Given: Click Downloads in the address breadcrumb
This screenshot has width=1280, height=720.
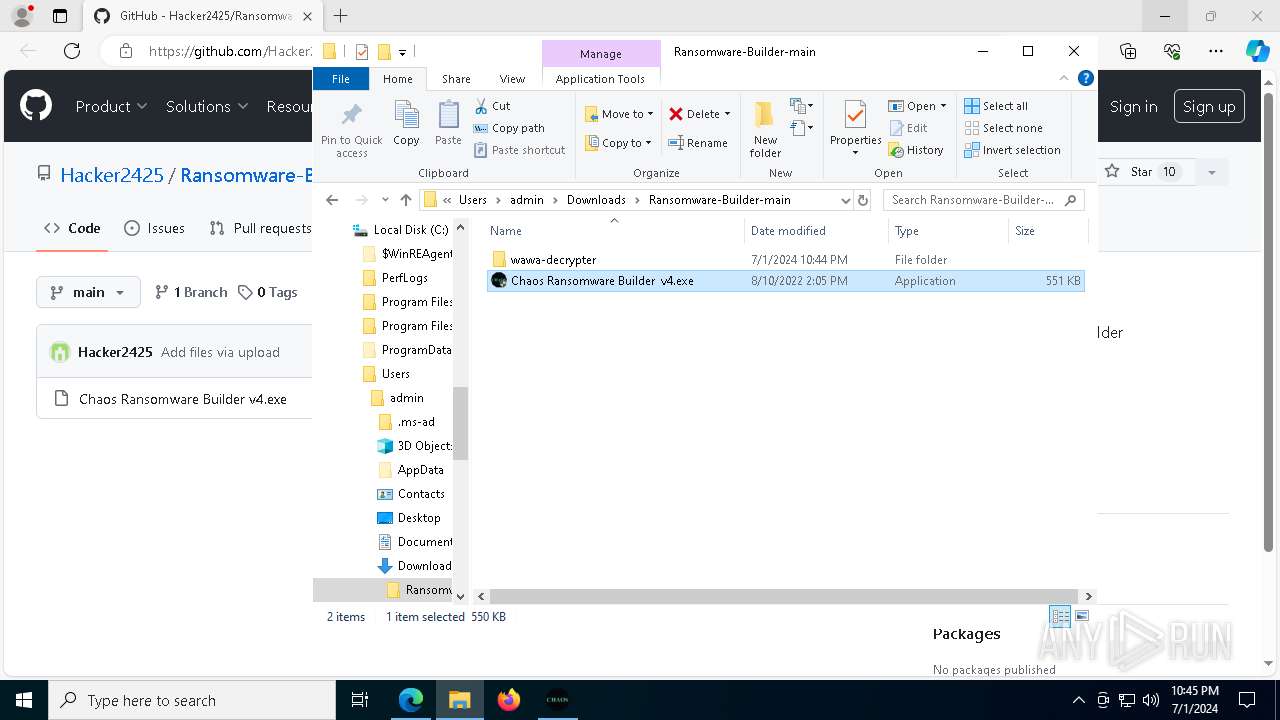Looking at the screenshot, I should tap(596, 200).
